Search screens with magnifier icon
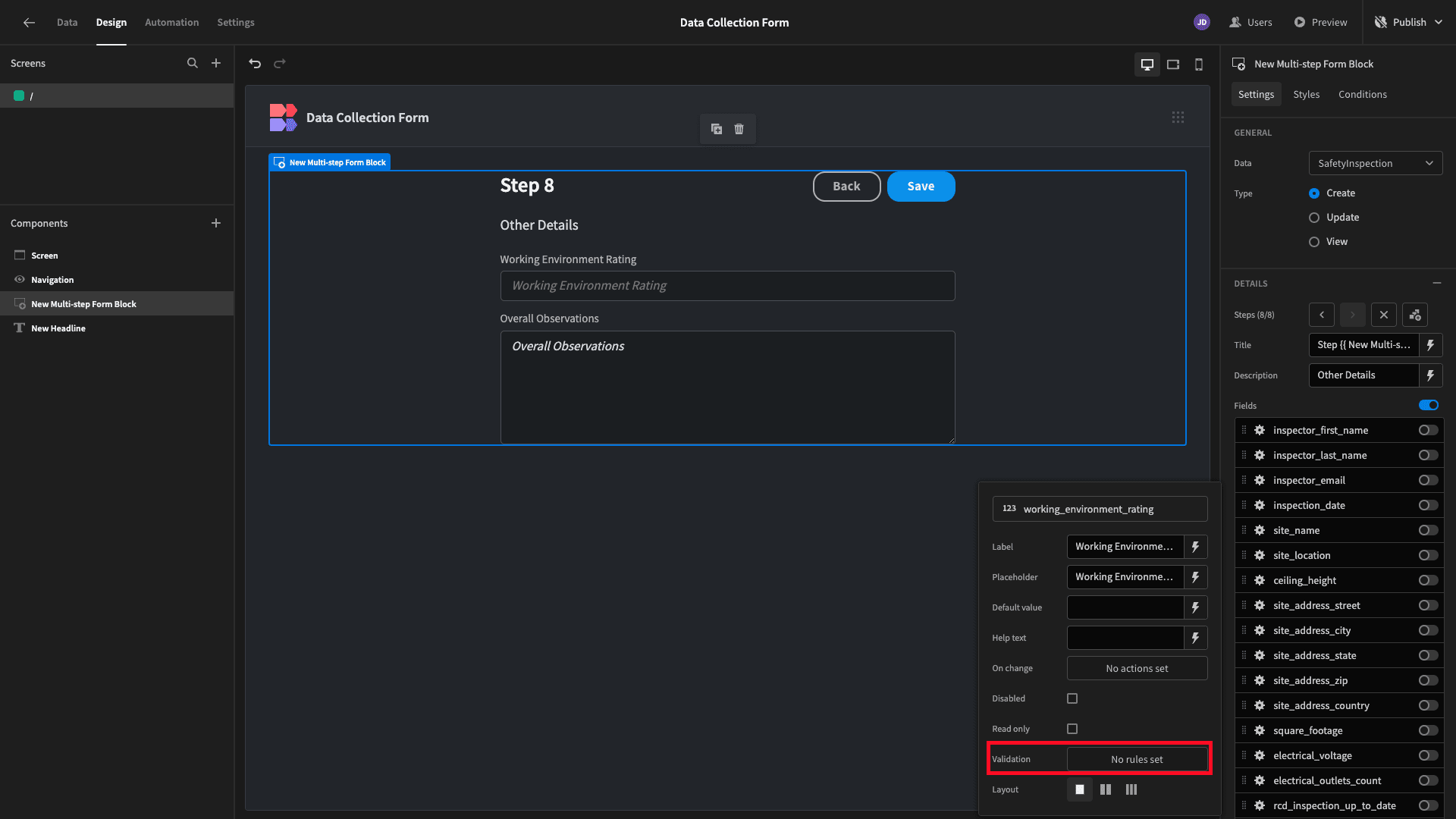 pyautogui.click(x=193, y=64)
